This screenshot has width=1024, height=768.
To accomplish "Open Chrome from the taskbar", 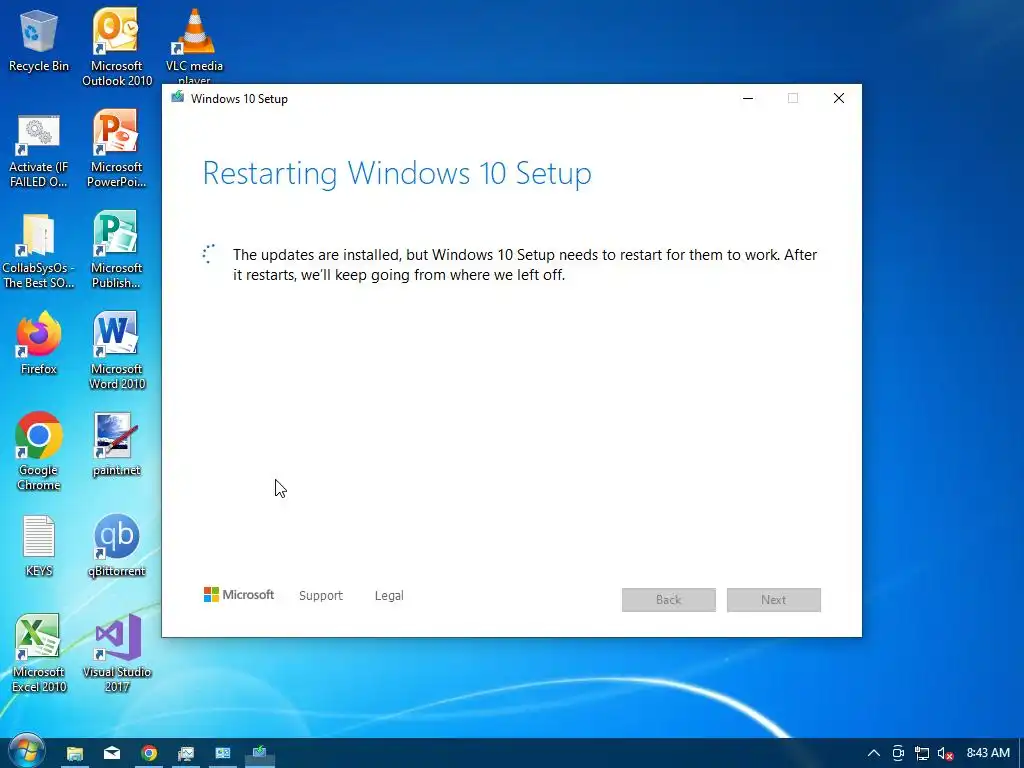I will click(x=149, y=753).
